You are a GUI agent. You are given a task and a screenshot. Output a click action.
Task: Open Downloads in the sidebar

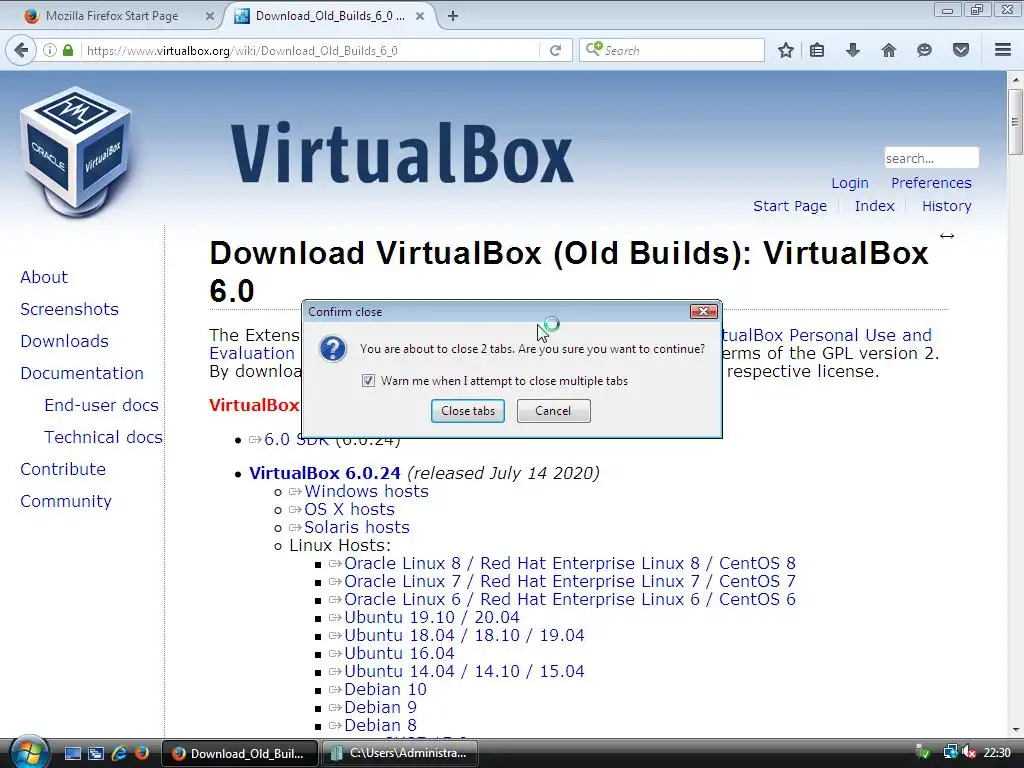point(64,341)
